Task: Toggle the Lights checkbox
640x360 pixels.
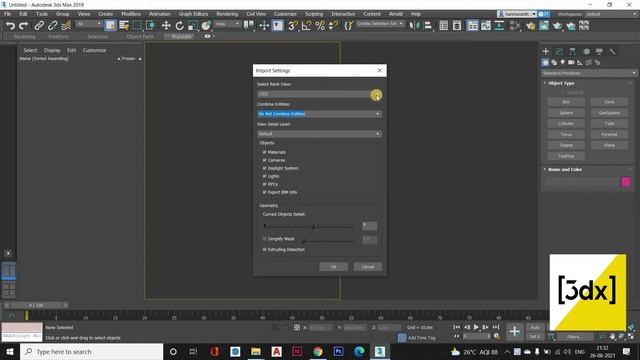Action: pyautogui.click(x=264, y=176)
